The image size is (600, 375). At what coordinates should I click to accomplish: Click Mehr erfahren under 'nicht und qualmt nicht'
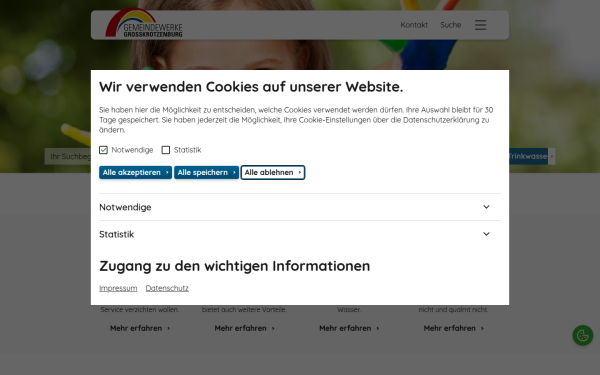tap(453, 328)
